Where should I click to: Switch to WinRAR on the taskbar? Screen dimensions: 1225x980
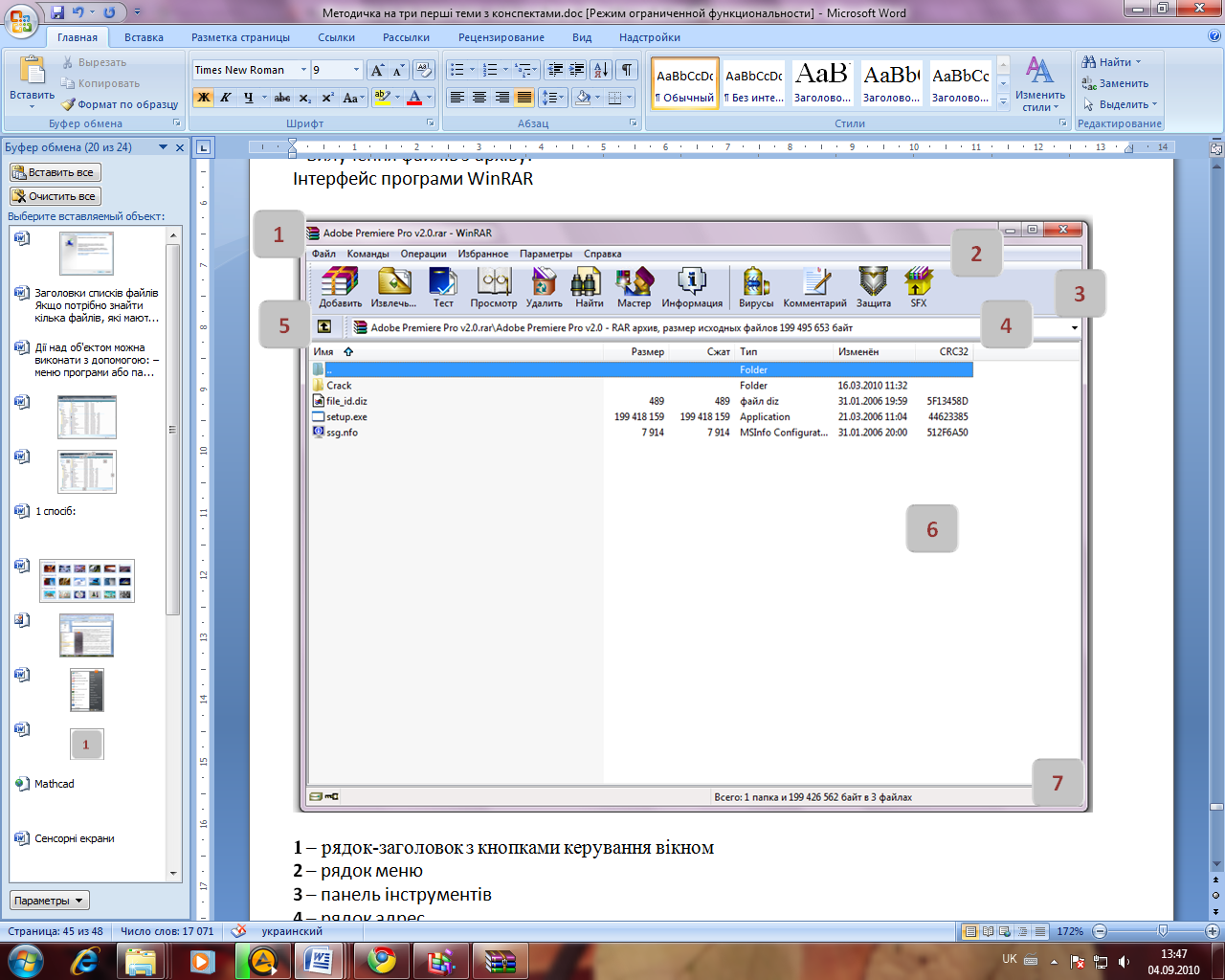pyautogui.click(x=501, y=960)
